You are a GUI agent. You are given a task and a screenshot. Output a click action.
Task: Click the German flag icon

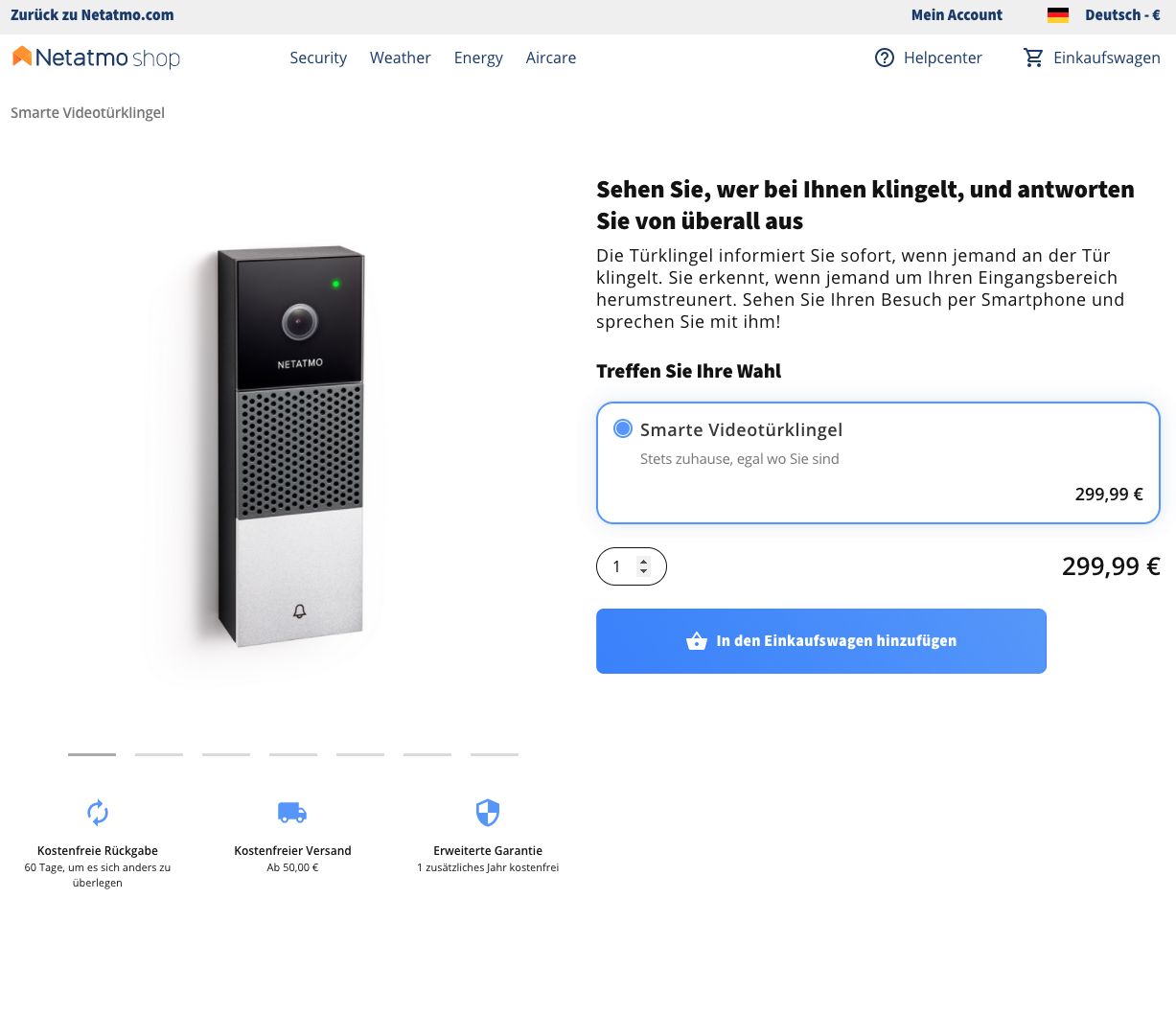1058,15
